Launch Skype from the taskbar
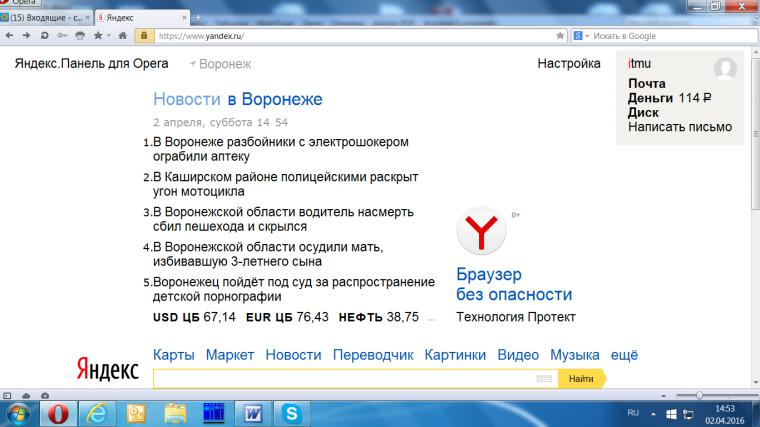Screen dimensions: 760x427 292,412
